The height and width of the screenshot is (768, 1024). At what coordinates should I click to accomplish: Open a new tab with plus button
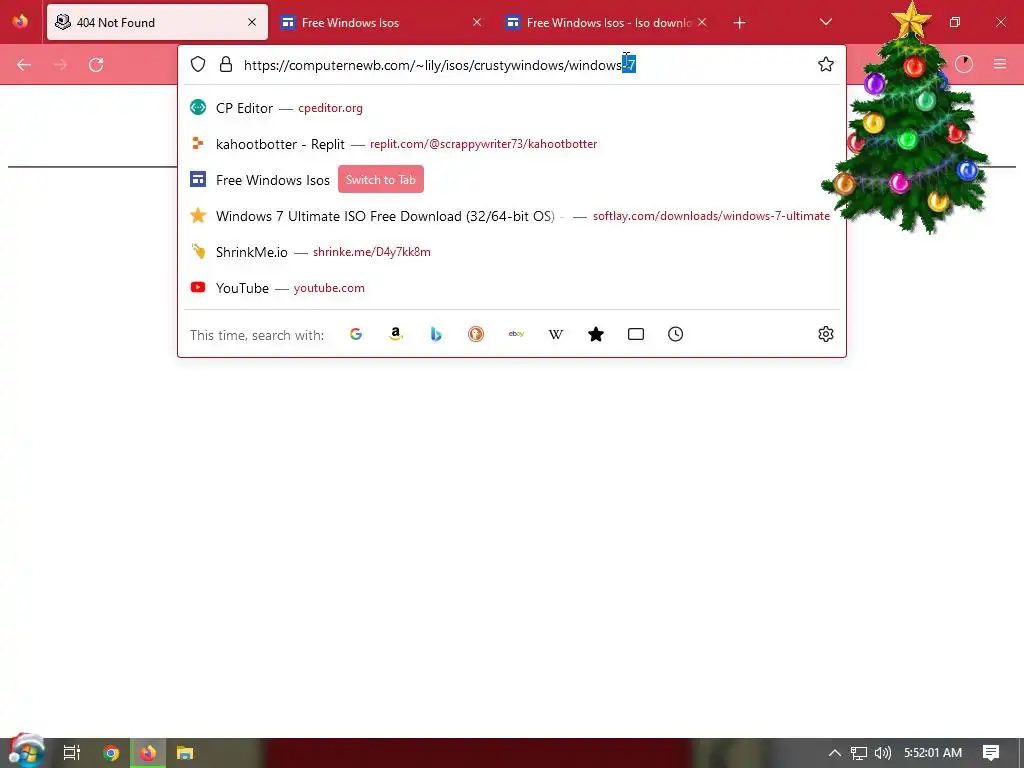739,23
